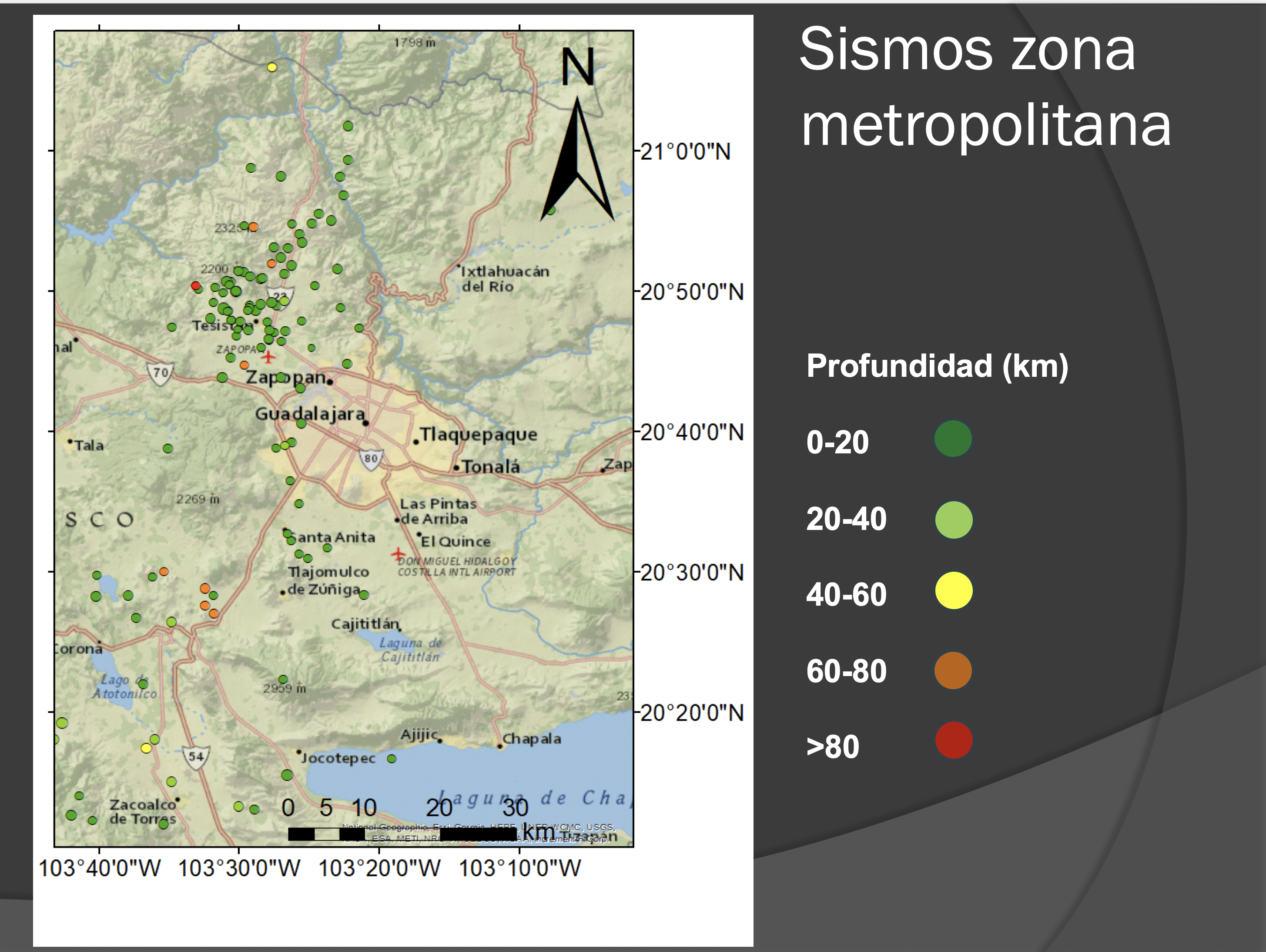Select the dark green 0-20 legend circle
Screen dimensions: 1266x952
pos(953,439)
